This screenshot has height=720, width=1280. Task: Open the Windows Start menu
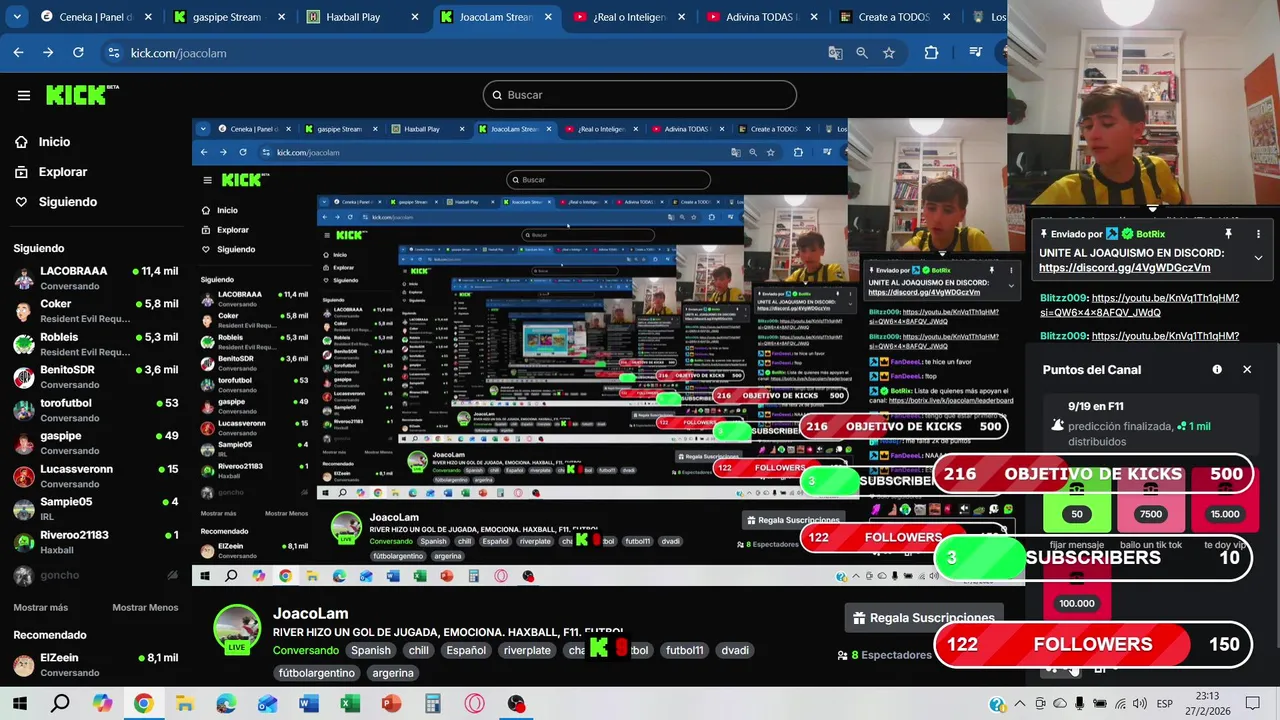pyautogui.click(x=19, y=704)
